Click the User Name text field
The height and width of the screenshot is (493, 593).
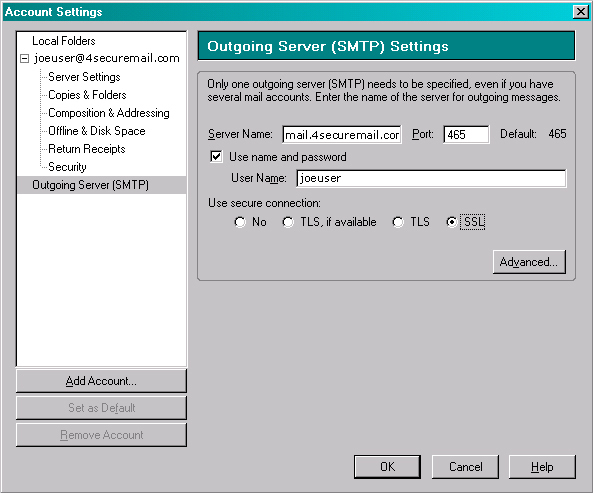pos(431,178)
